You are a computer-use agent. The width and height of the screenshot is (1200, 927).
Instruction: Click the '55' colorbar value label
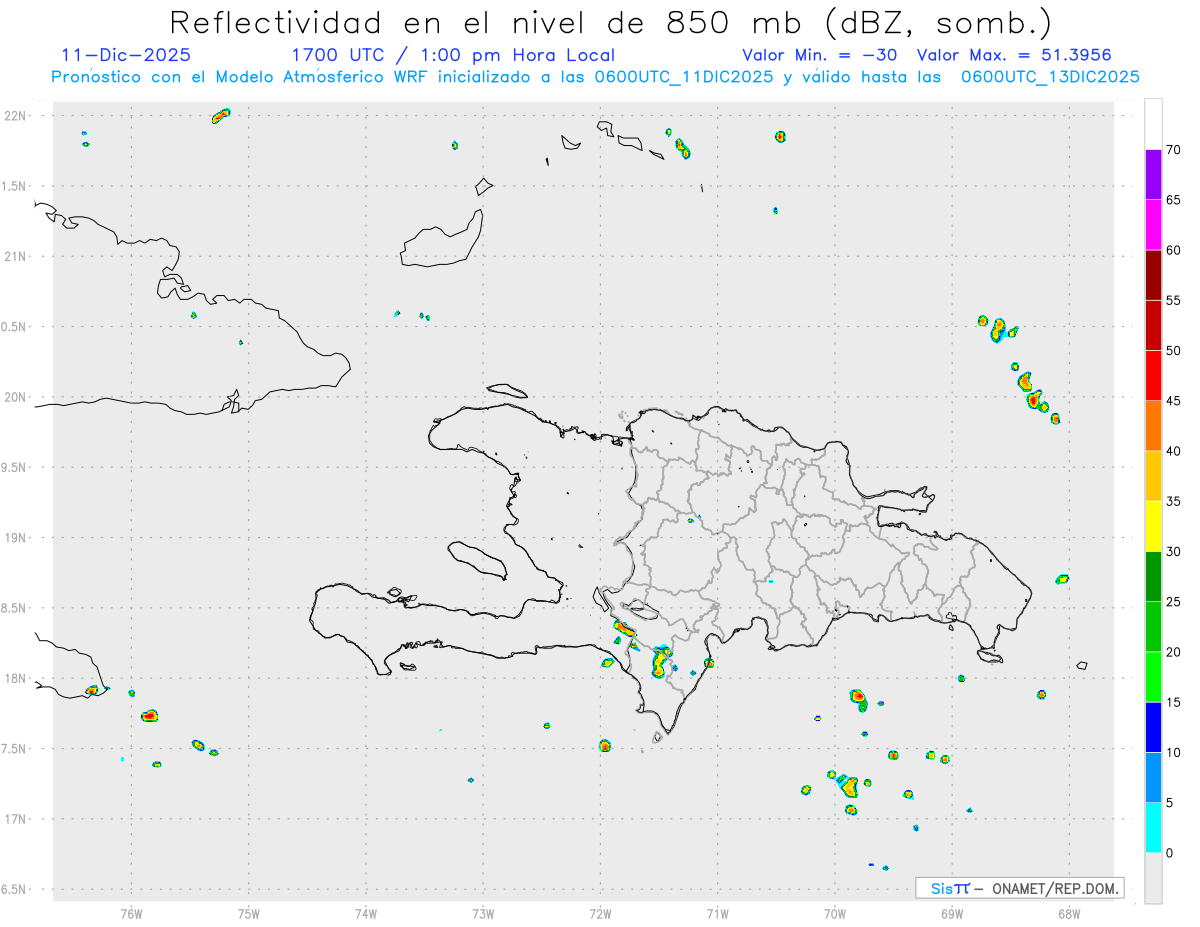(x=1174, y=300)
